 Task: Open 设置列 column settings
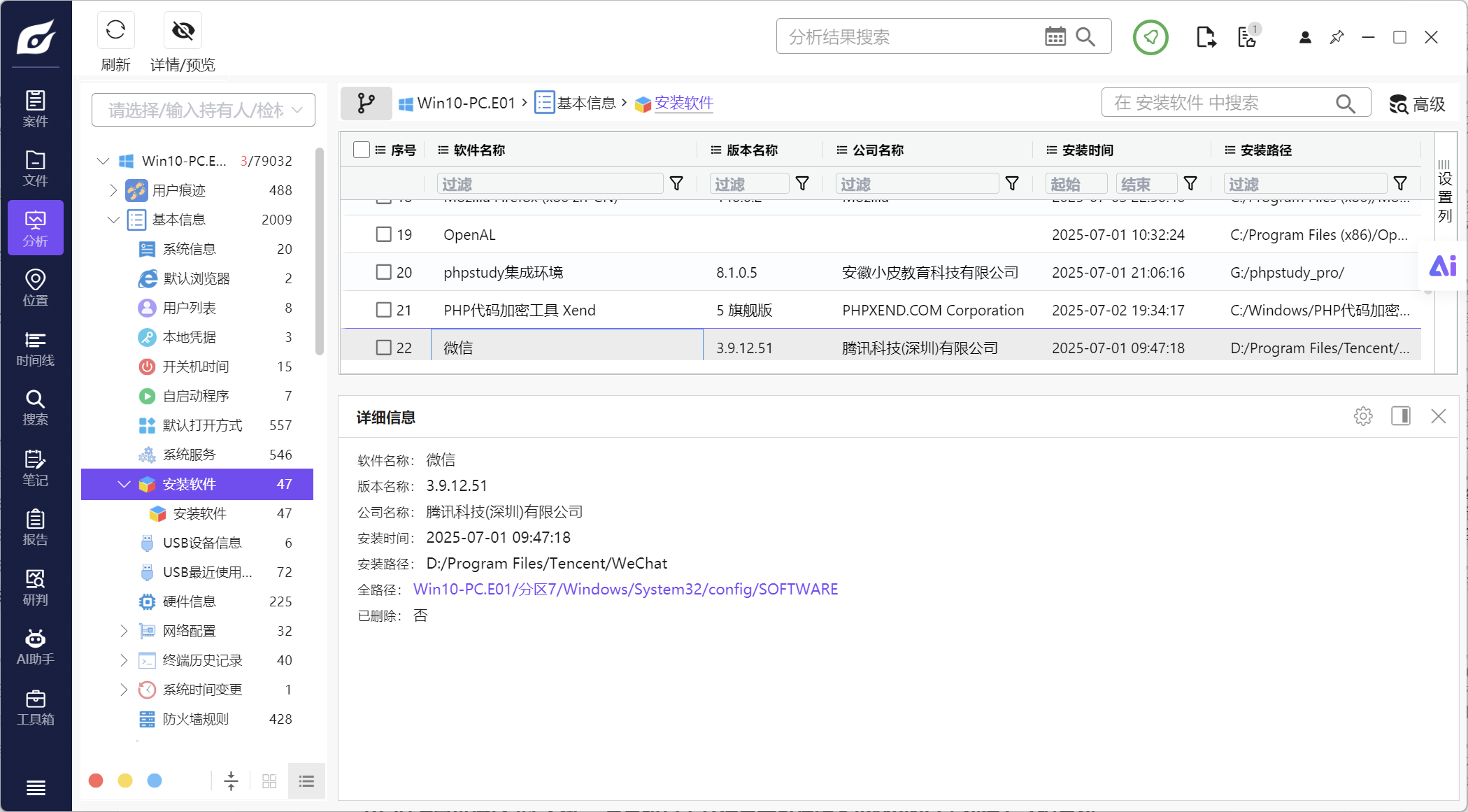coord(1445,191)
